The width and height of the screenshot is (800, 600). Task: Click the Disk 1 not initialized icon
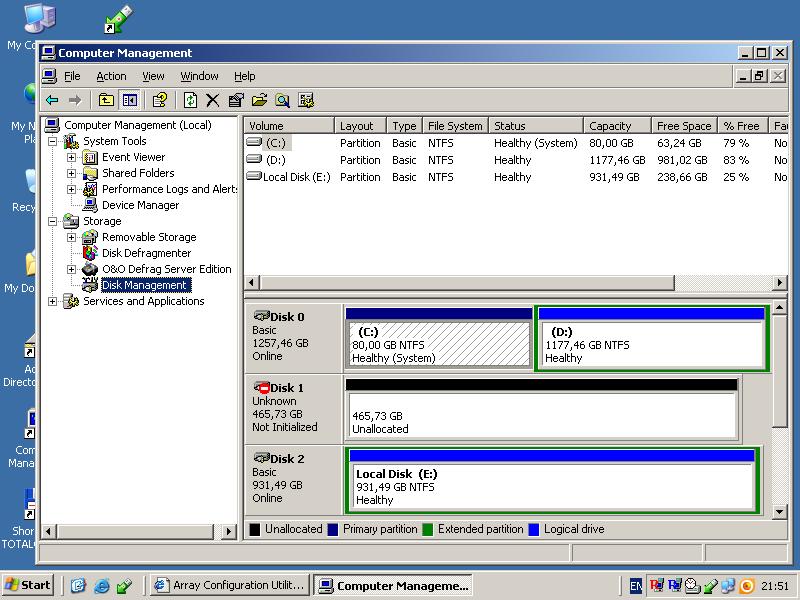coord(262,388)
